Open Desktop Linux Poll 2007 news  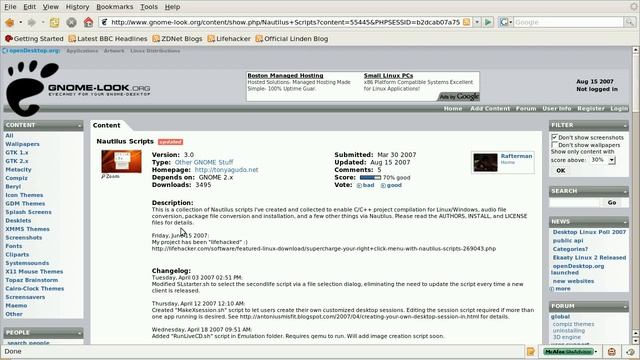tap(589, 232)
